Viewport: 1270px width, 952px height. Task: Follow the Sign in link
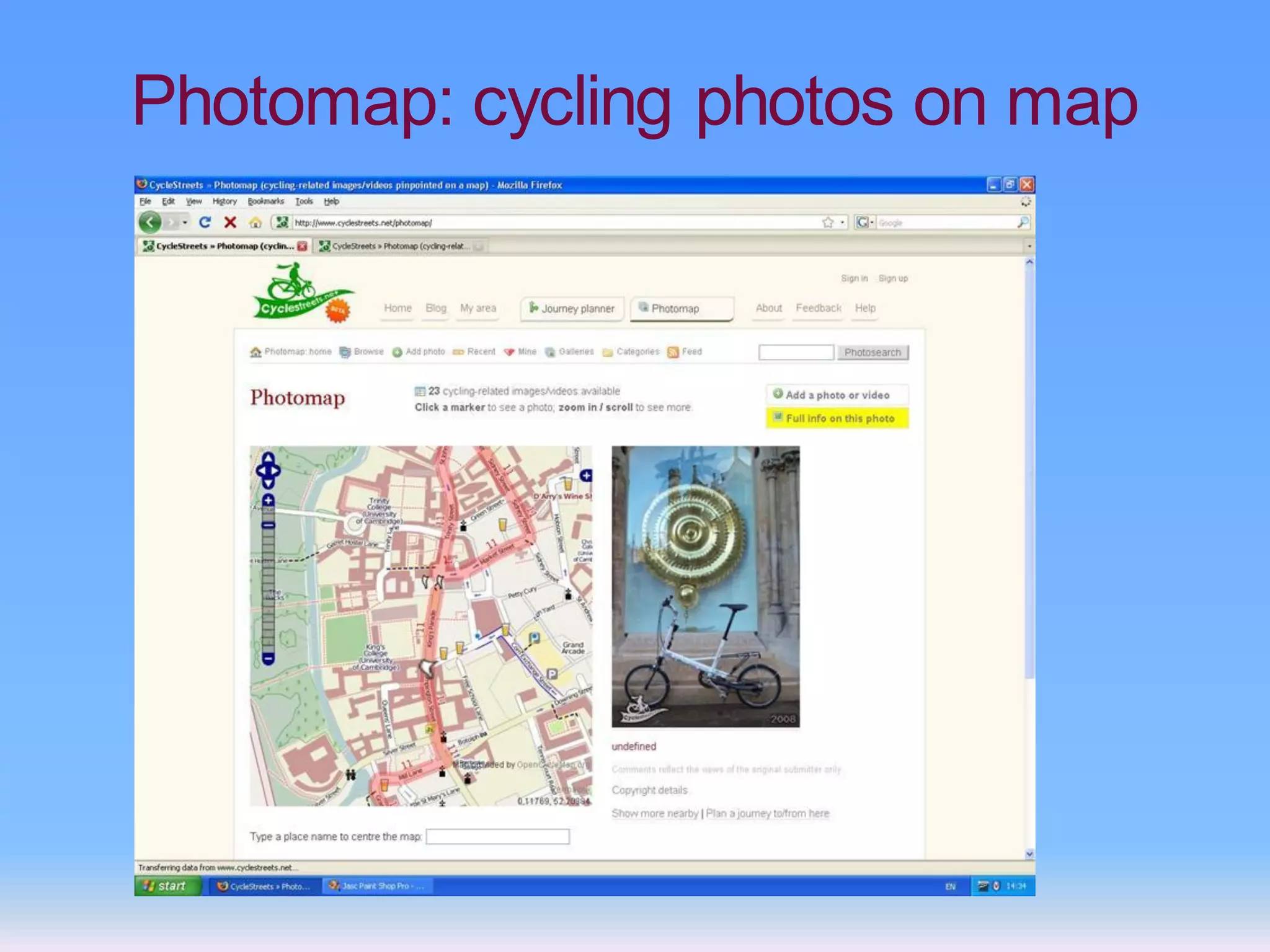click(854, 278)
